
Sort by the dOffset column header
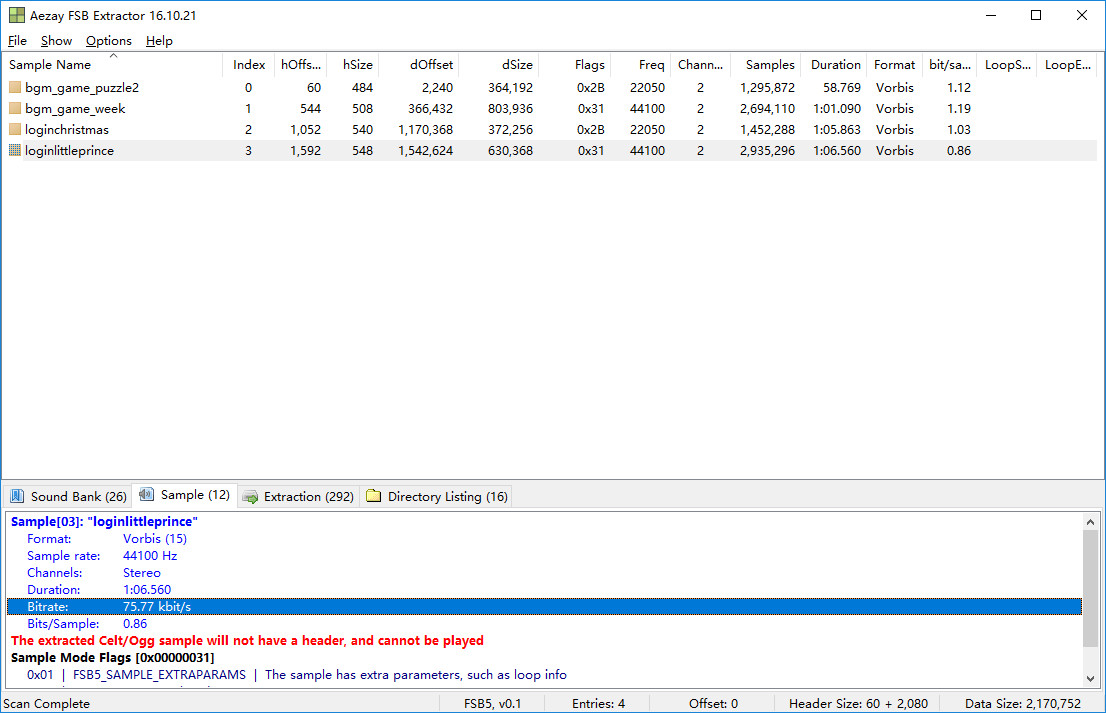point(419,65)
